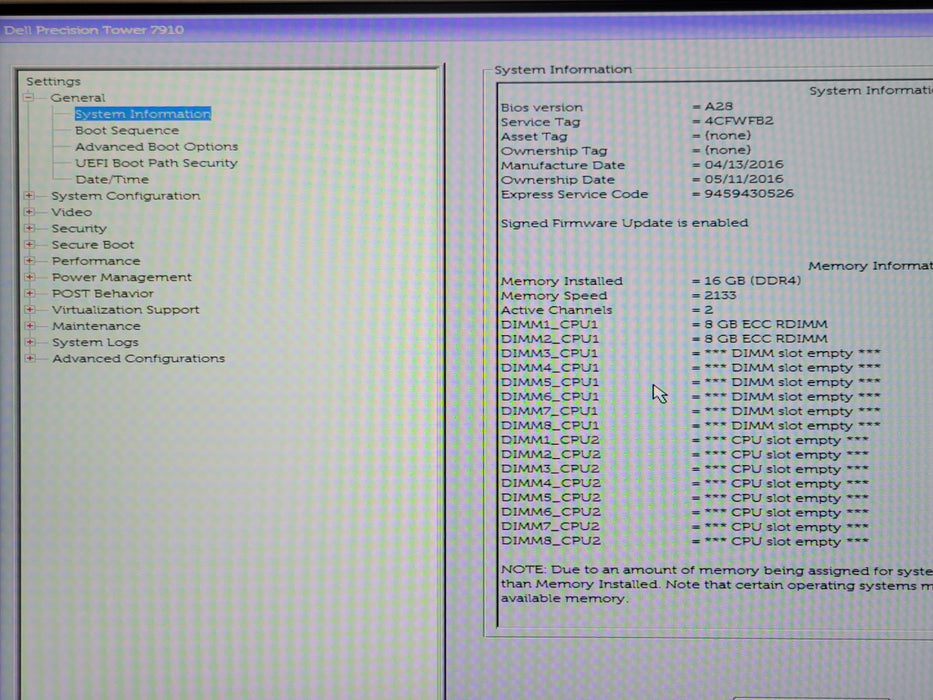Image resolution: width=933 pixels, height=700 pixels.
Task: Expand the System Logs node
Action: pyautogui.click(x=29, y=342)
